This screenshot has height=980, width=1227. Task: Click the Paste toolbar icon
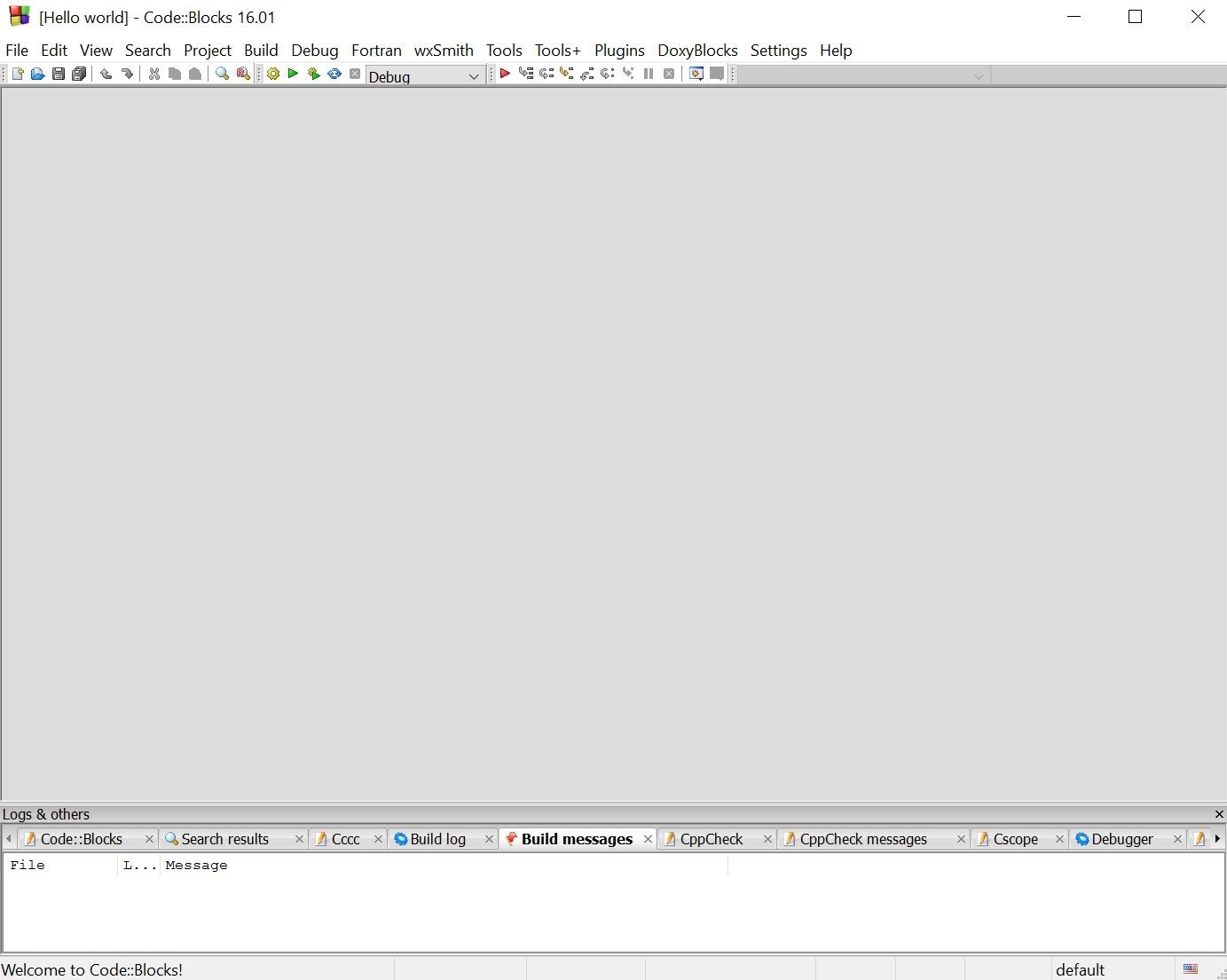pos(195,74)
